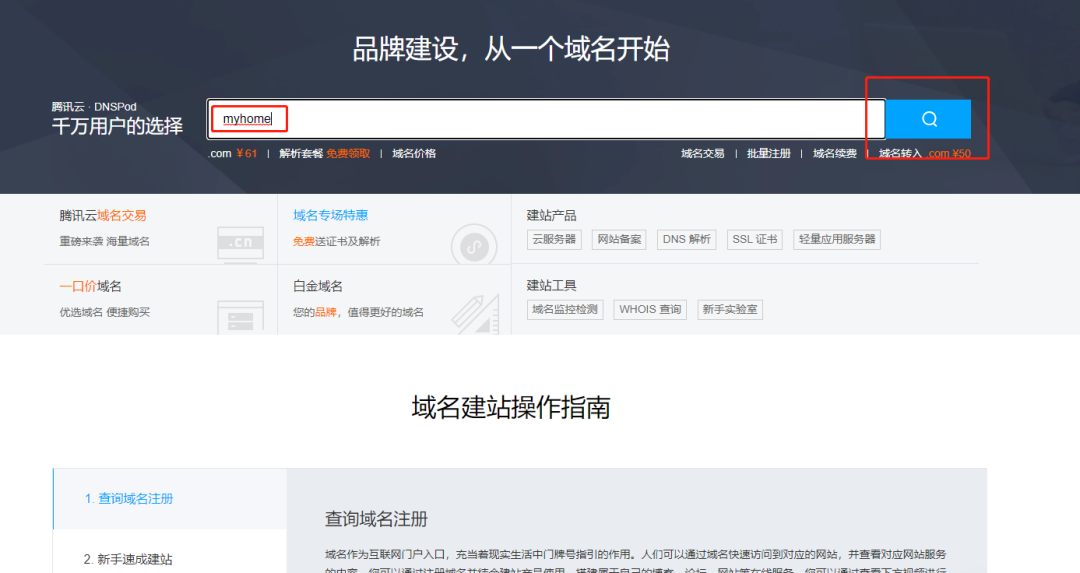Click the DNS 解析 tag button
Viewport: 1080px width, 573px height.
click(687, 240)
